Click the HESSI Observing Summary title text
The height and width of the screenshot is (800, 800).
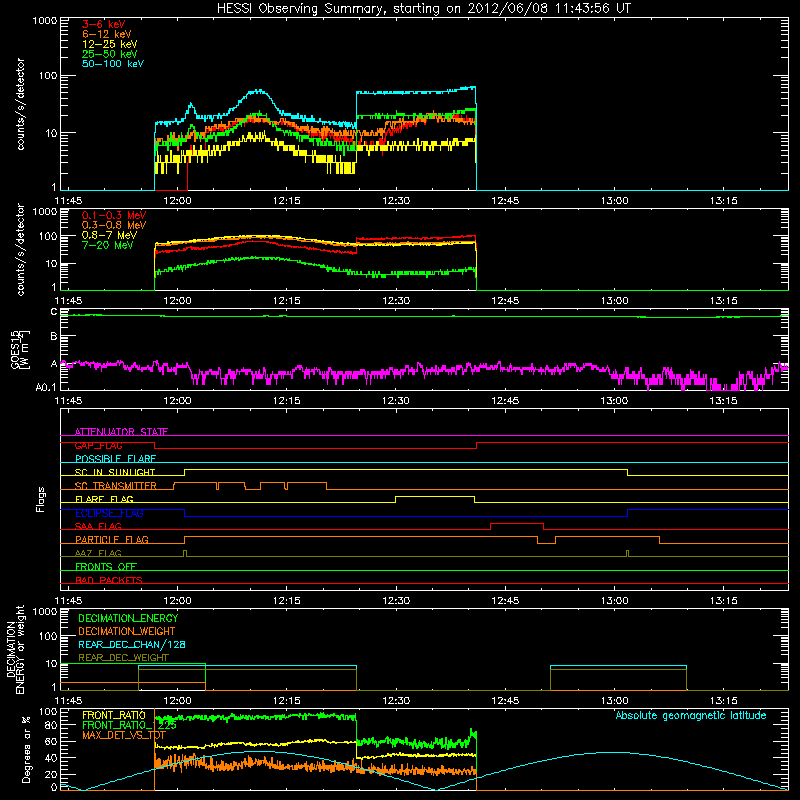coord(423,9)
